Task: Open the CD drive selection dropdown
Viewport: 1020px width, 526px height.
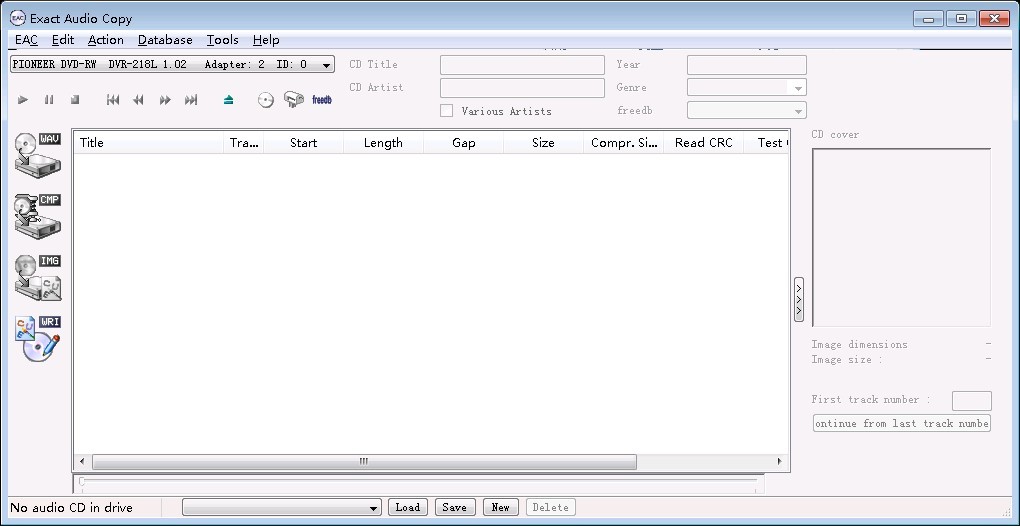Action: click(173, 65)
